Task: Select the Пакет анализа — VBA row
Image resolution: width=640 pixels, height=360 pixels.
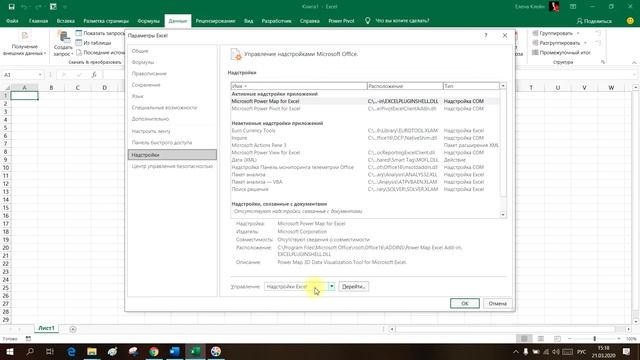Action: pos(364,182)
